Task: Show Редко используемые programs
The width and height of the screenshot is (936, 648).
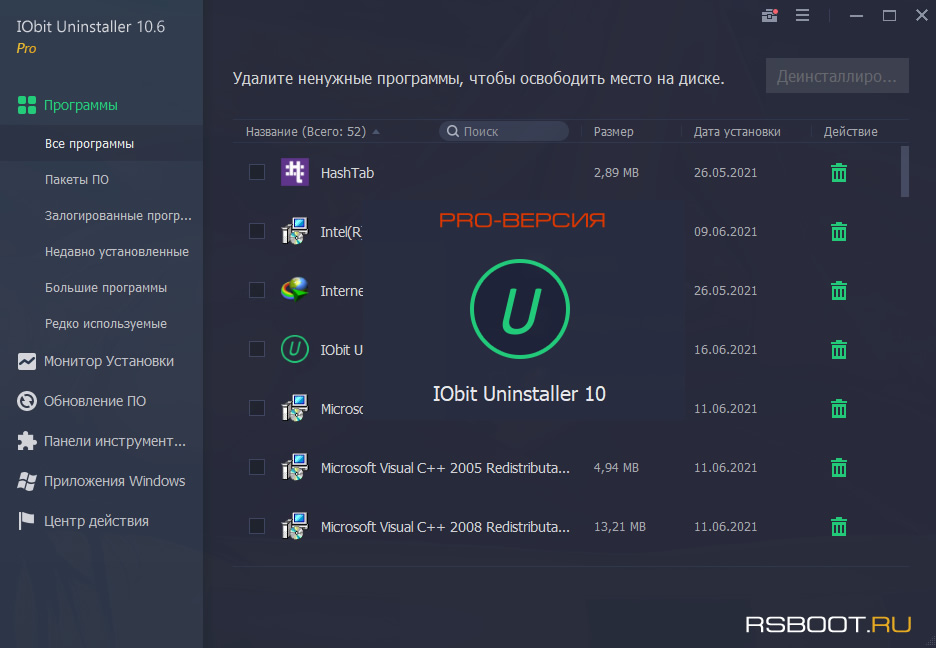Action: 106,323
